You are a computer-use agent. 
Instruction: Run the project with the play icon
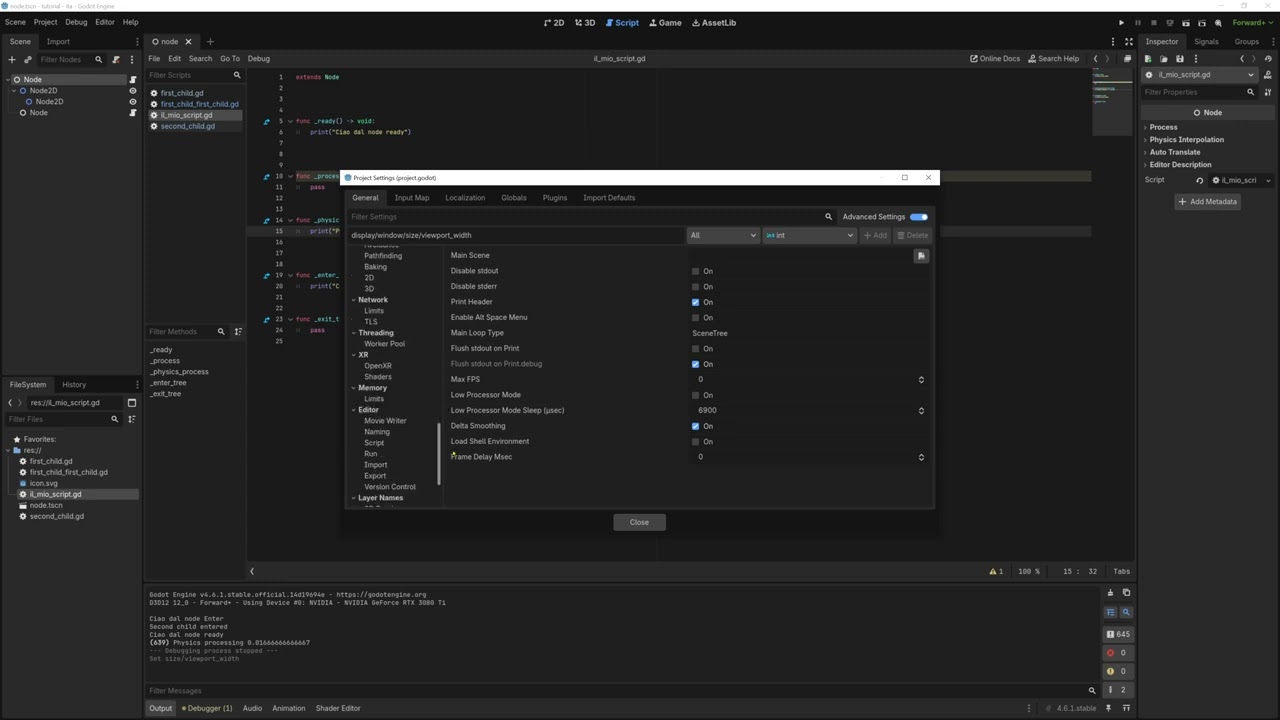(1121, 22)
